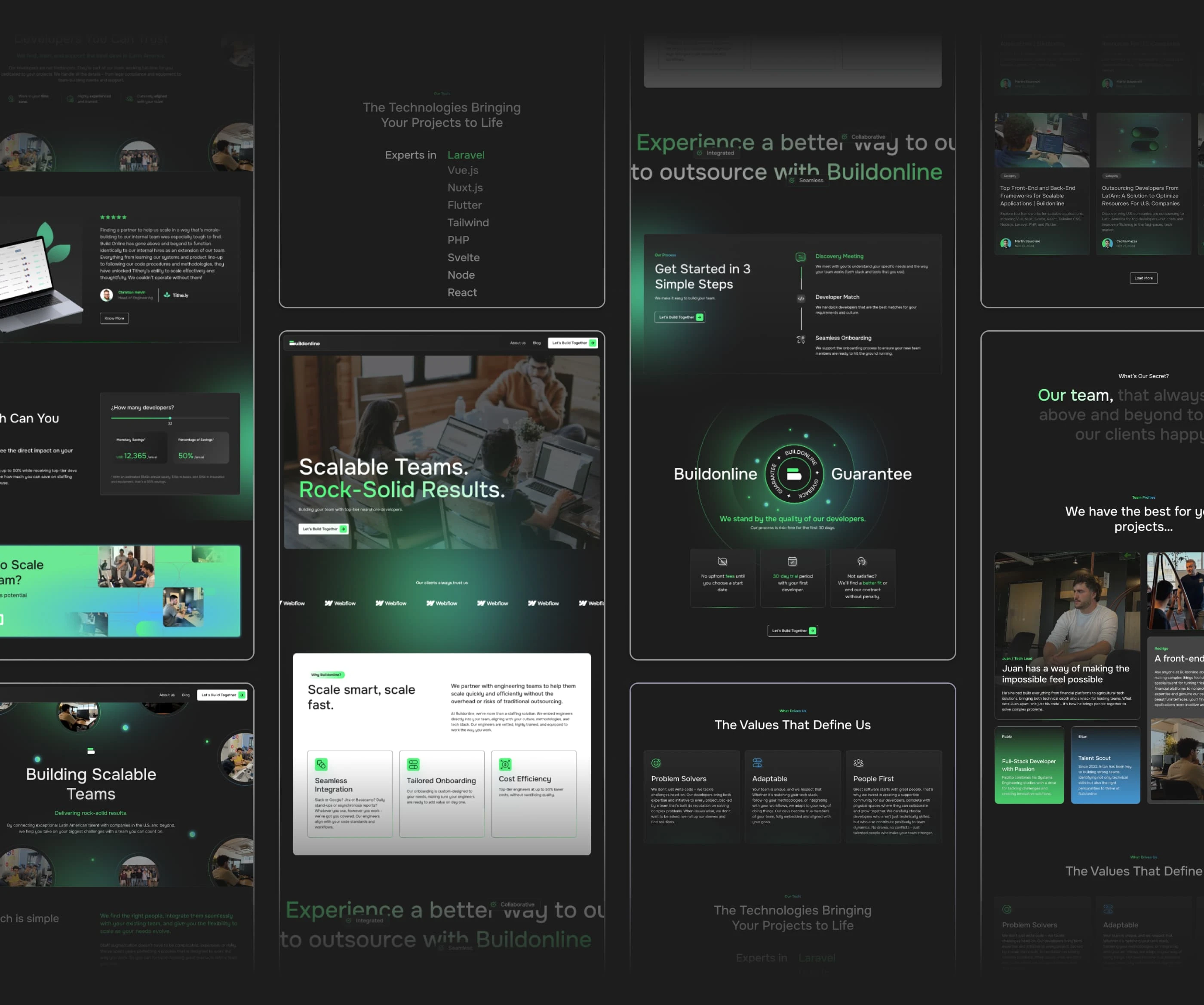
Task: Click the icon above 'No upfront fees'
Action: [x=722, y=561]
